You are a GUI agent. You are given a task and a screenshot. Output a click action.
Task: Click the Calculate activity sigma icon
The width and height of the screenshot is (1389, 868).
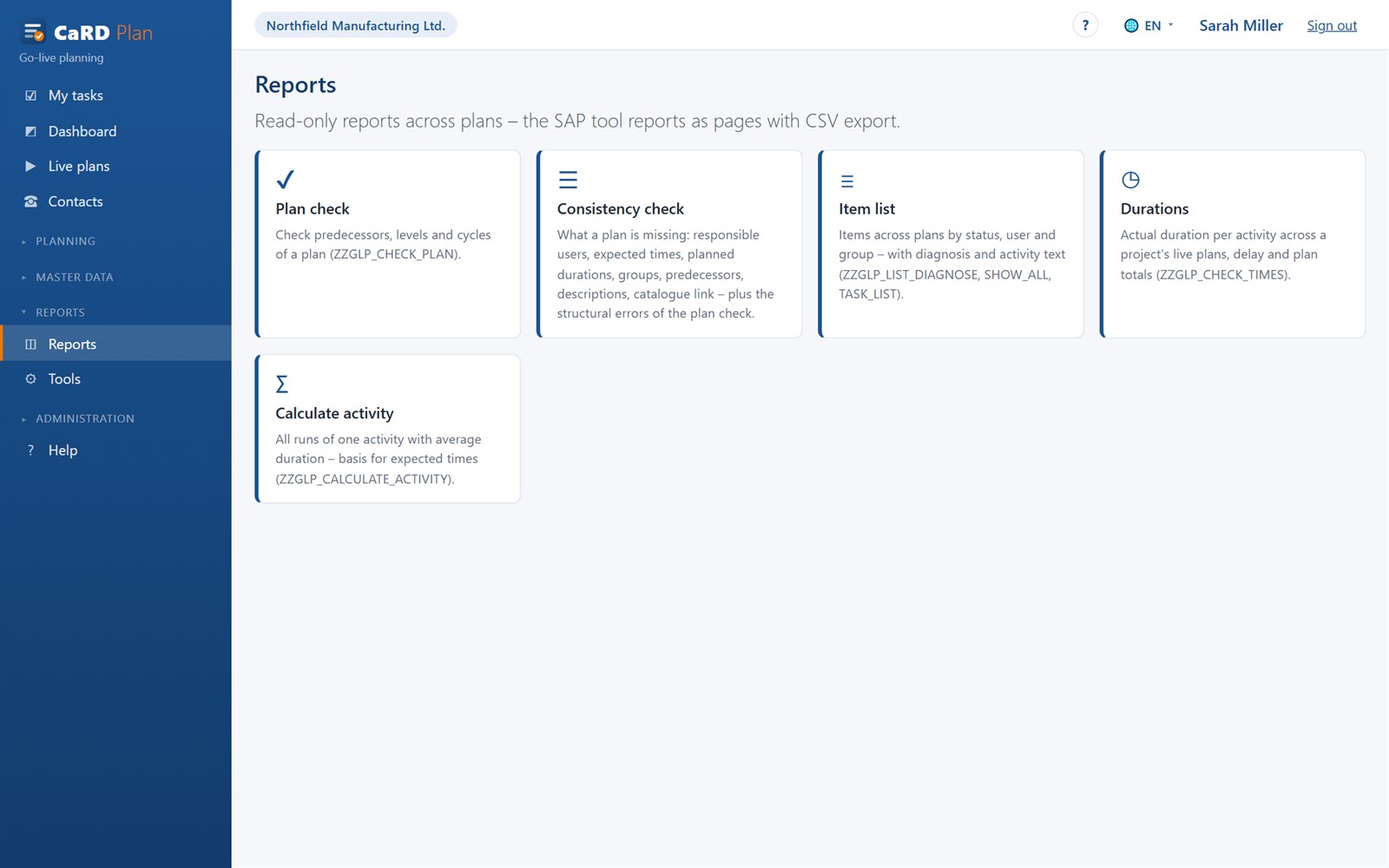click(x=282, y=384)
